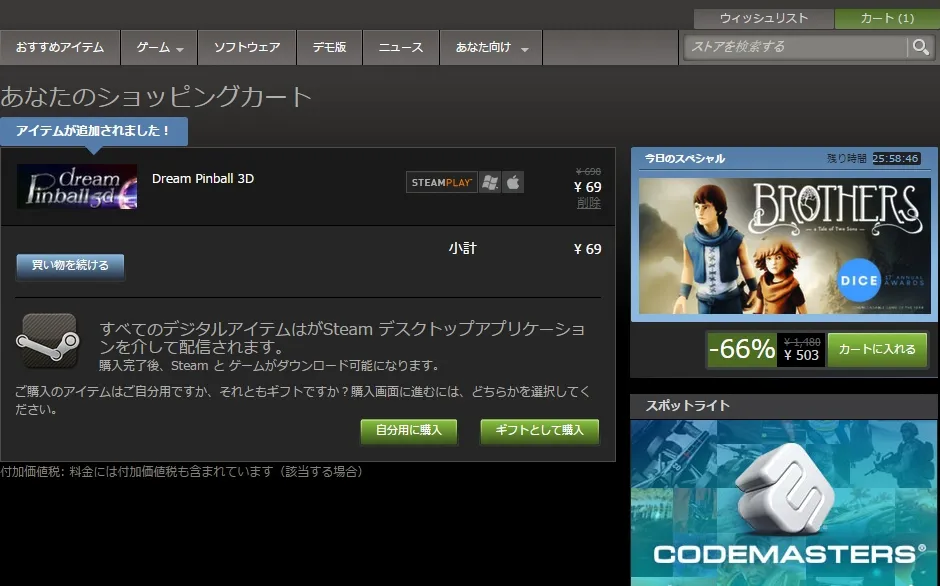
Task: Click the Windows platform icon for Dream Pinball 3D
Action: (490, 182)
